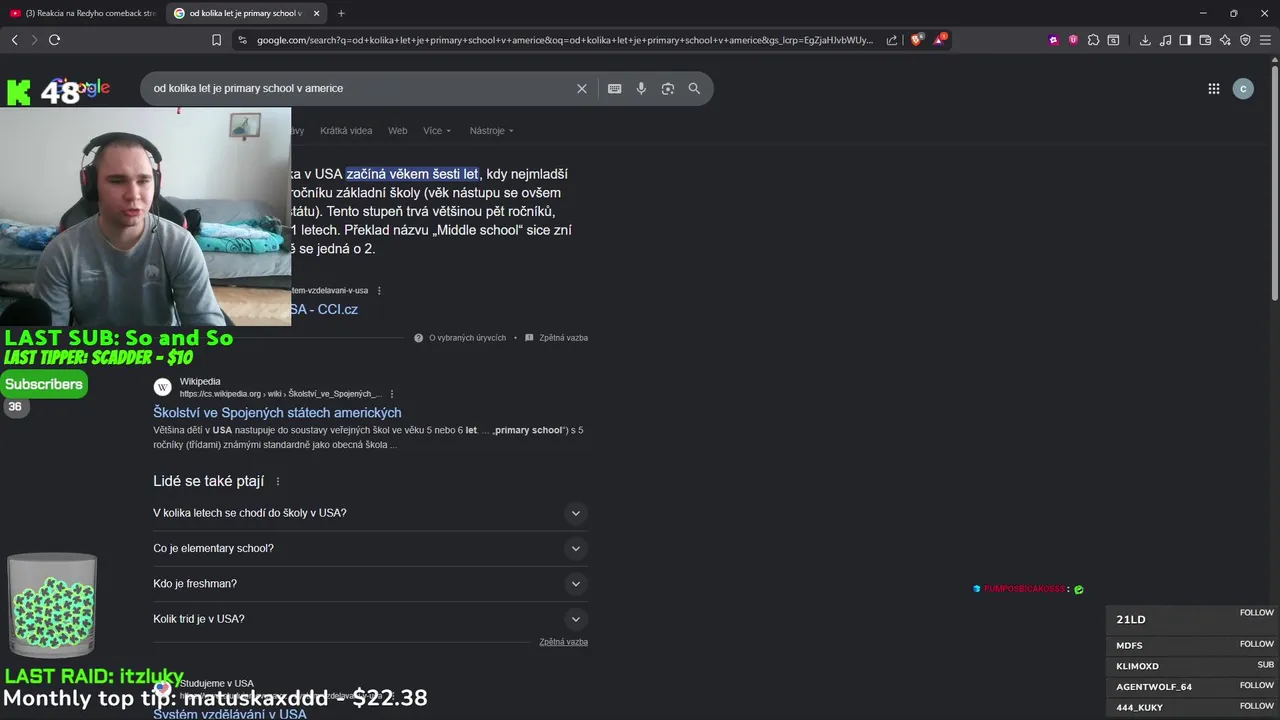Screen dimensions: 1280x720
Task: Open the CCI.cz featured snippet link
Action: [324, 309]
